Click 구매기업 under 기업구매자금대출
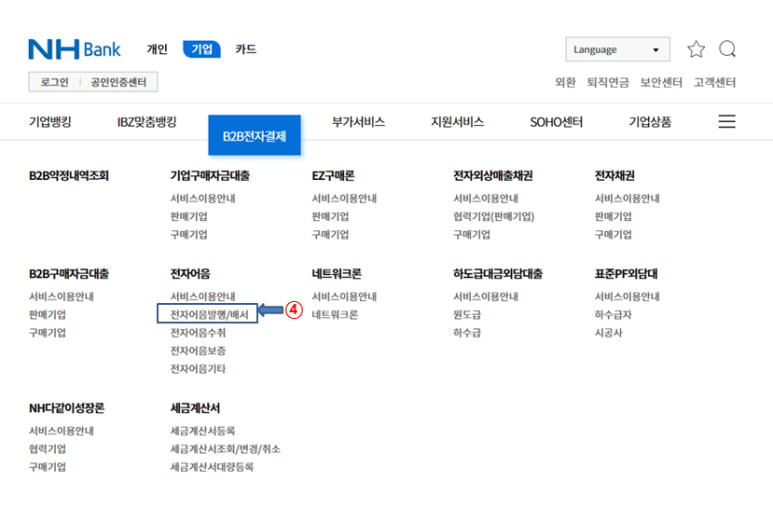The height and width of the screenshot is (523, 773). [x=189, y=235]
